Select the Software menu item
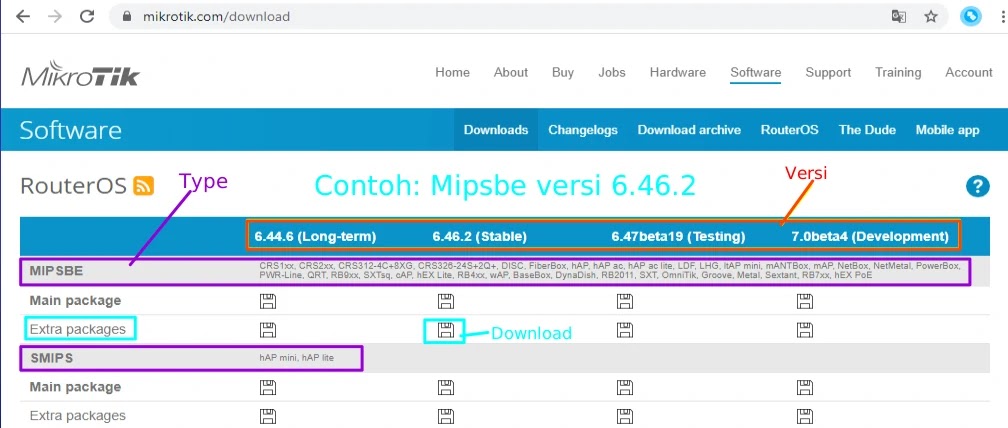Image resolution: width=1008 pixels, height=428 pixels. (755, 73)
